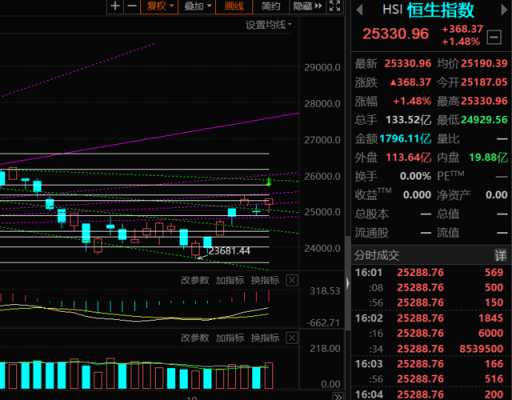Click the 218.00 volume axis value
Viewport: 512px width, 400px height.
[x=325, y=349]
